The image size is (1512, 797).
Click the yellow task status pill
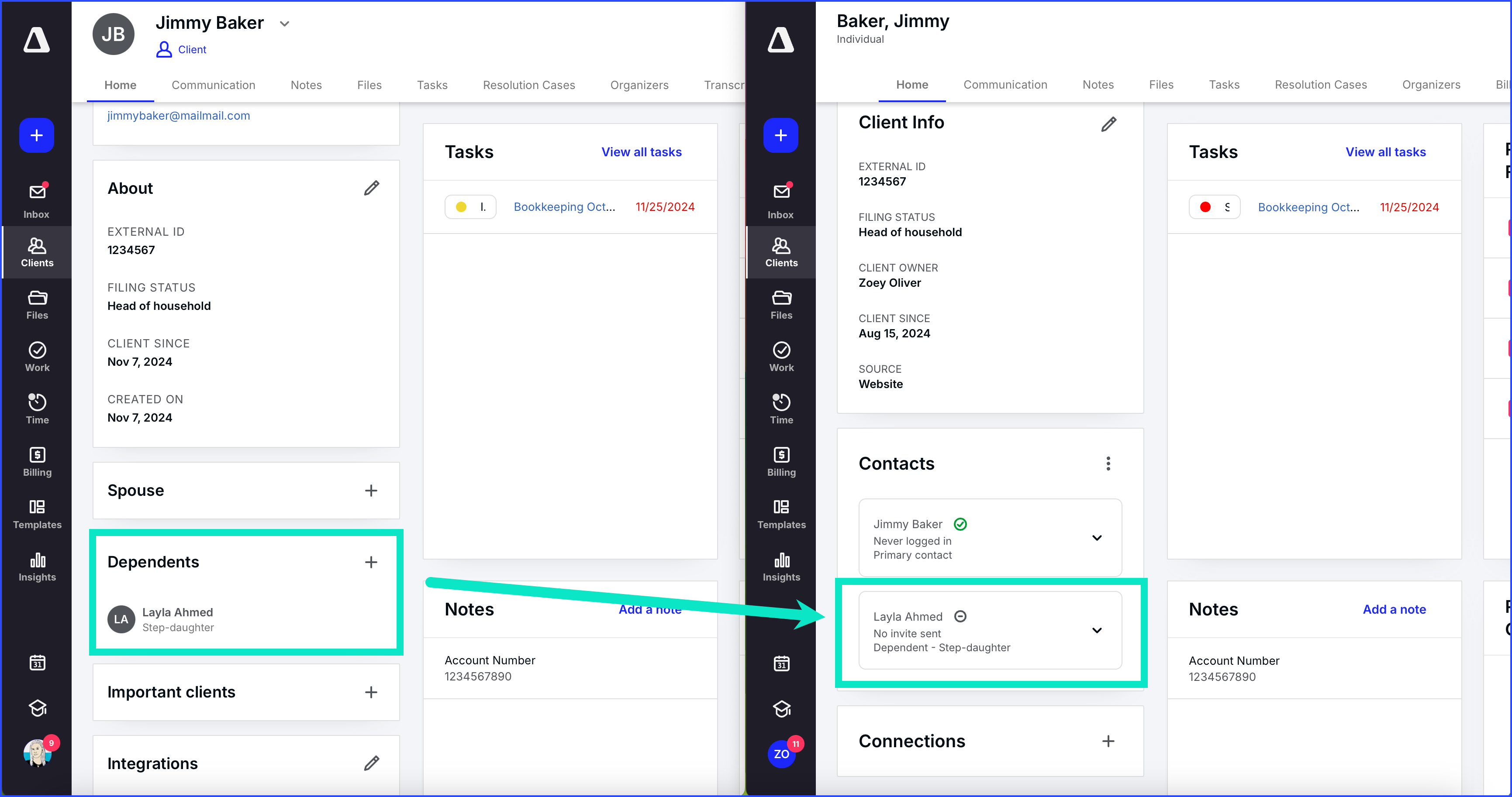pyautogui.click(x=470, y=207)
